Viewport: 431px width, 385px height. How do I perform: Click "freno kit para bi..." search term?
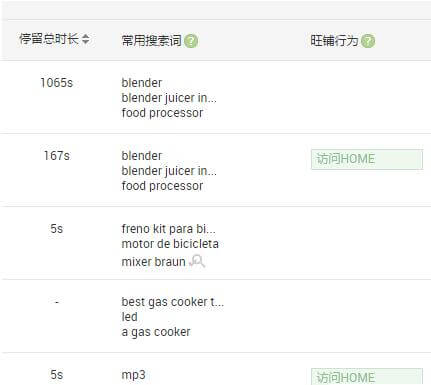pos(169,229)
